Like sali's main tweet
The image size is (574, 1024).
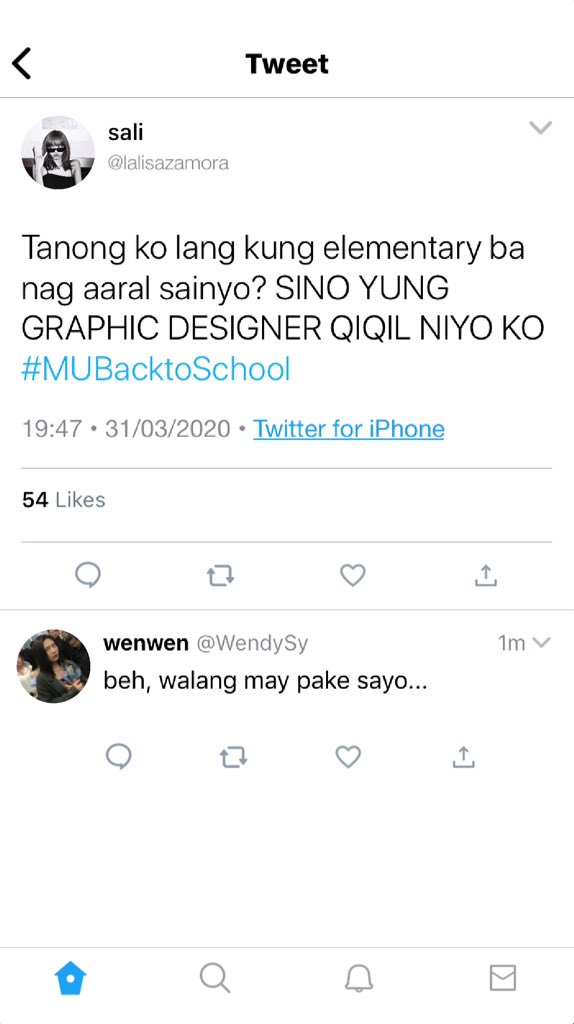[x=353, y=575]
